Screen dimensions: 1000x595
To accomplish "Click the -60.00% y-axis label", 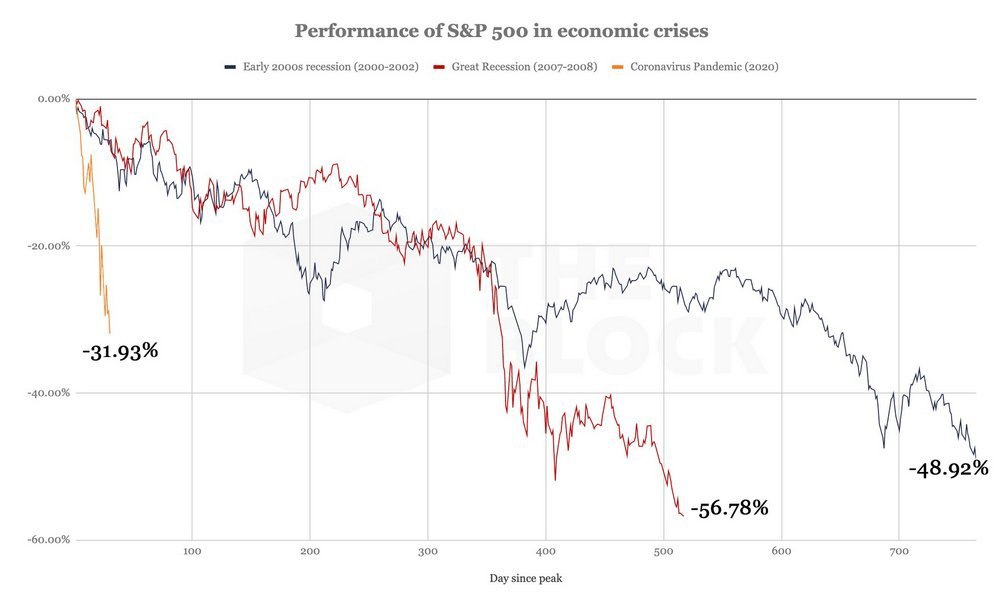I will [50, 540].
